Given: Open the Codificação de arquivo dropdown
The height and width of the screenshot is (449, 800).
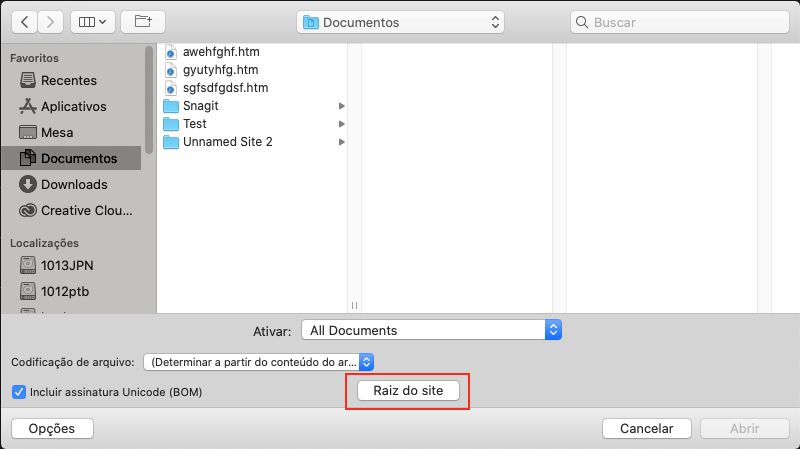Looking at the screenshot, I should point(259,362).
